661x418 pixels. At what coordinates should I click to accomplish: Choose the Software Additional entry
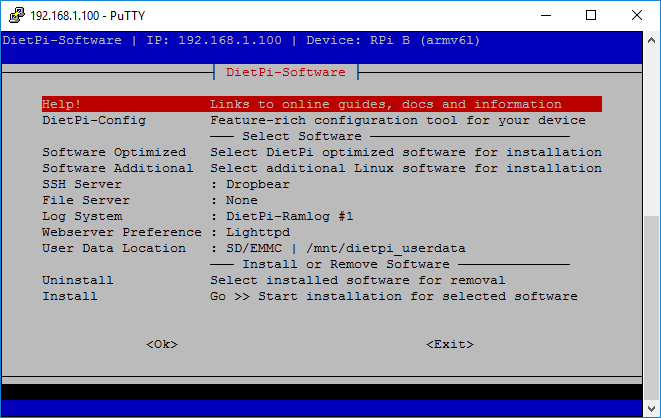tap(322, 168)
